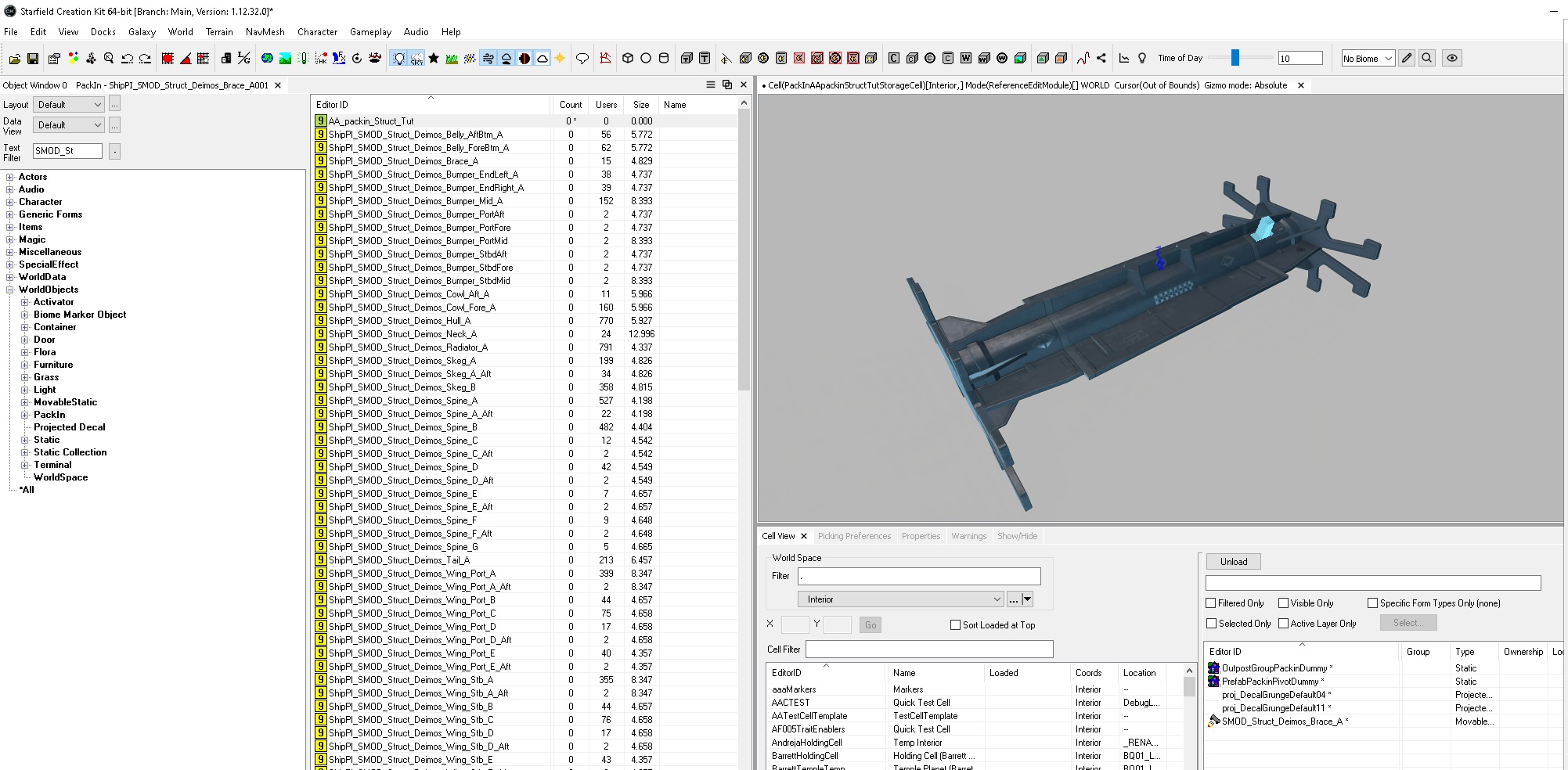This screenshot has height=770, width=1568.
Task: Click the black star toolbar icon
Action: tap(434, 58)
